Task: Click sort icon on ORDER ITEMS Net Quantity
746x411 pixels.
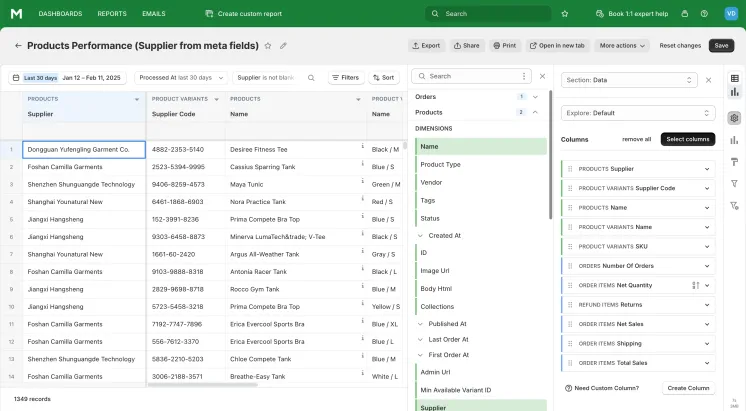Action: (x=696, y=285)
